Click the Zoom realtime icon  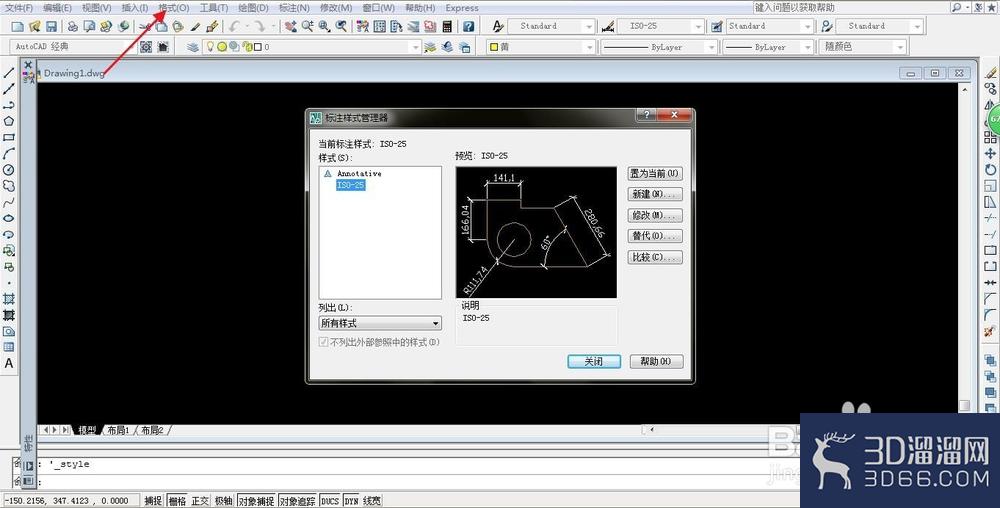(x=307, y=27)
